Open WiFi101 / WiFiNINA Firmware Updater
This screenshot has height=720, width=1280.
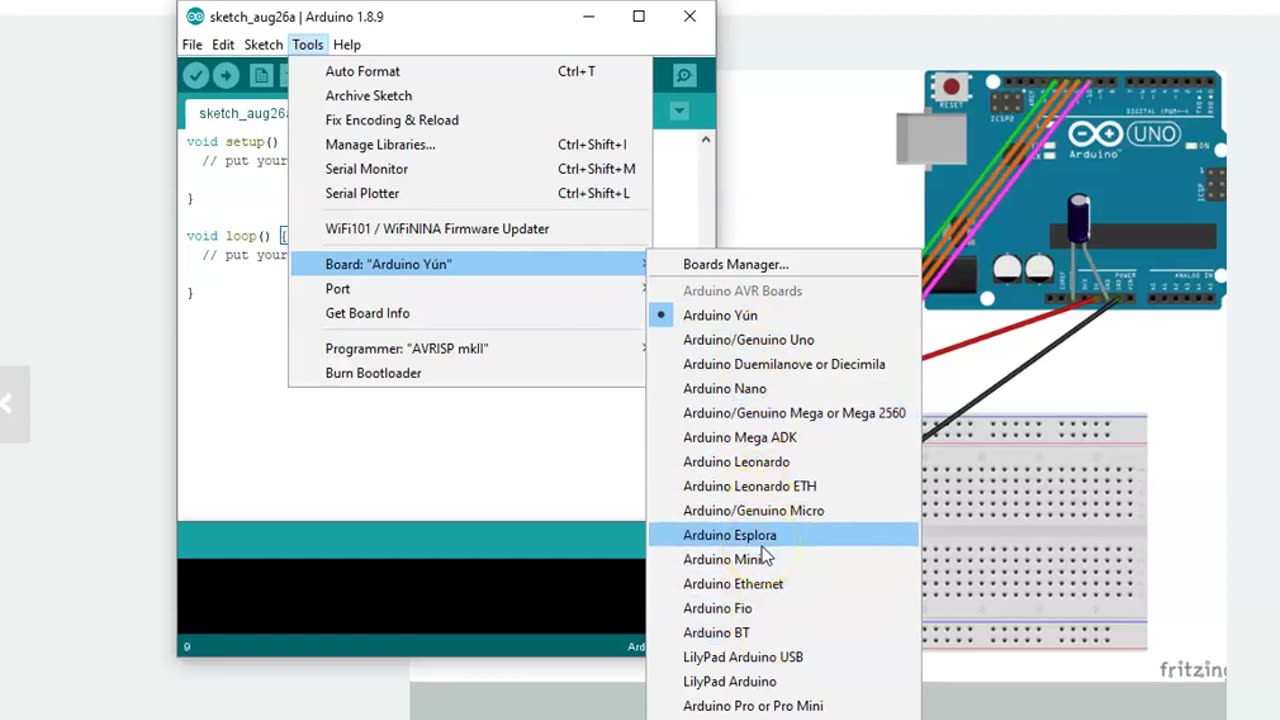click(470, 229)
